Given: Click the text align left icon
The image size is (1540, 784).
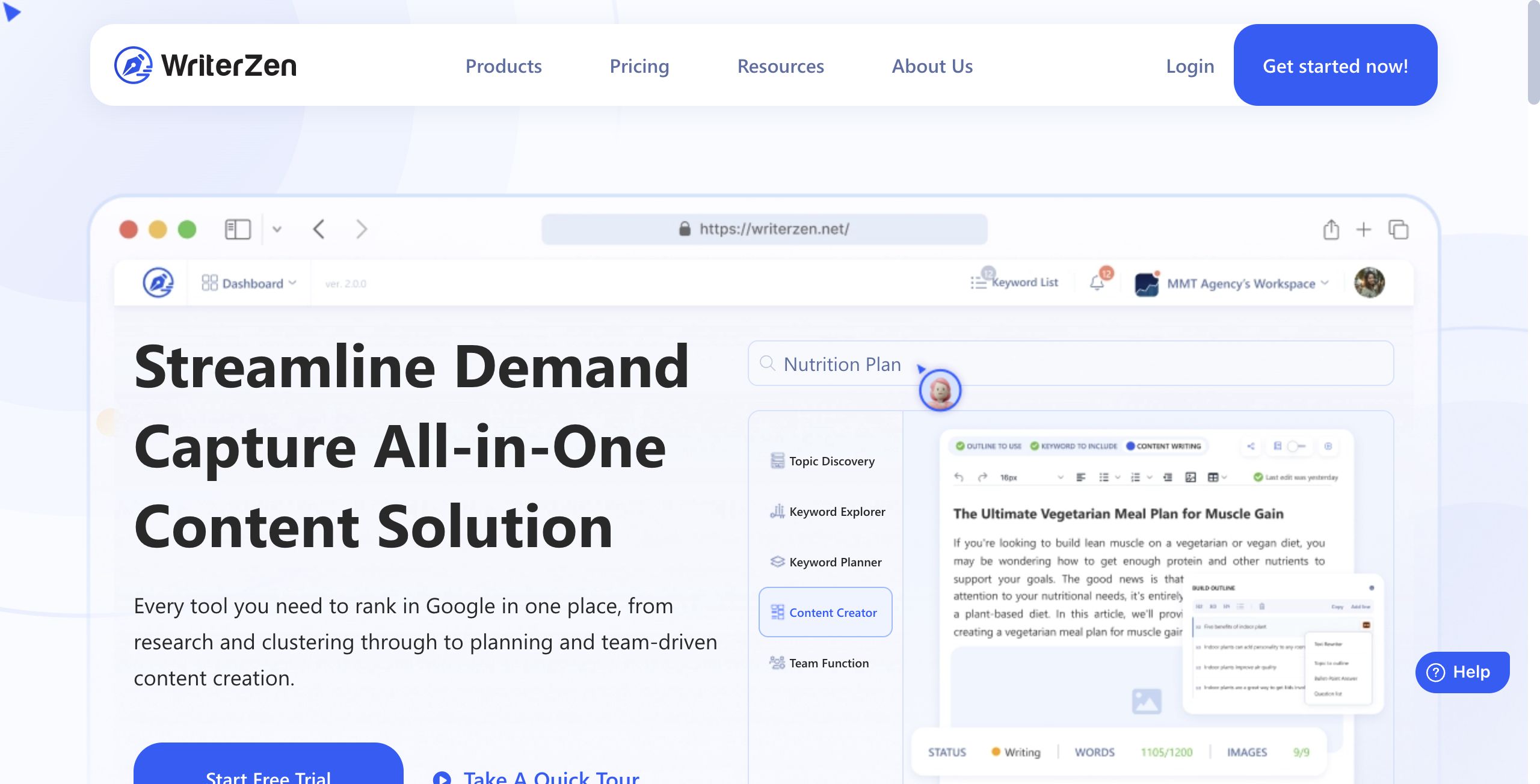Looking at the screenshot, I should point(1080,477).
